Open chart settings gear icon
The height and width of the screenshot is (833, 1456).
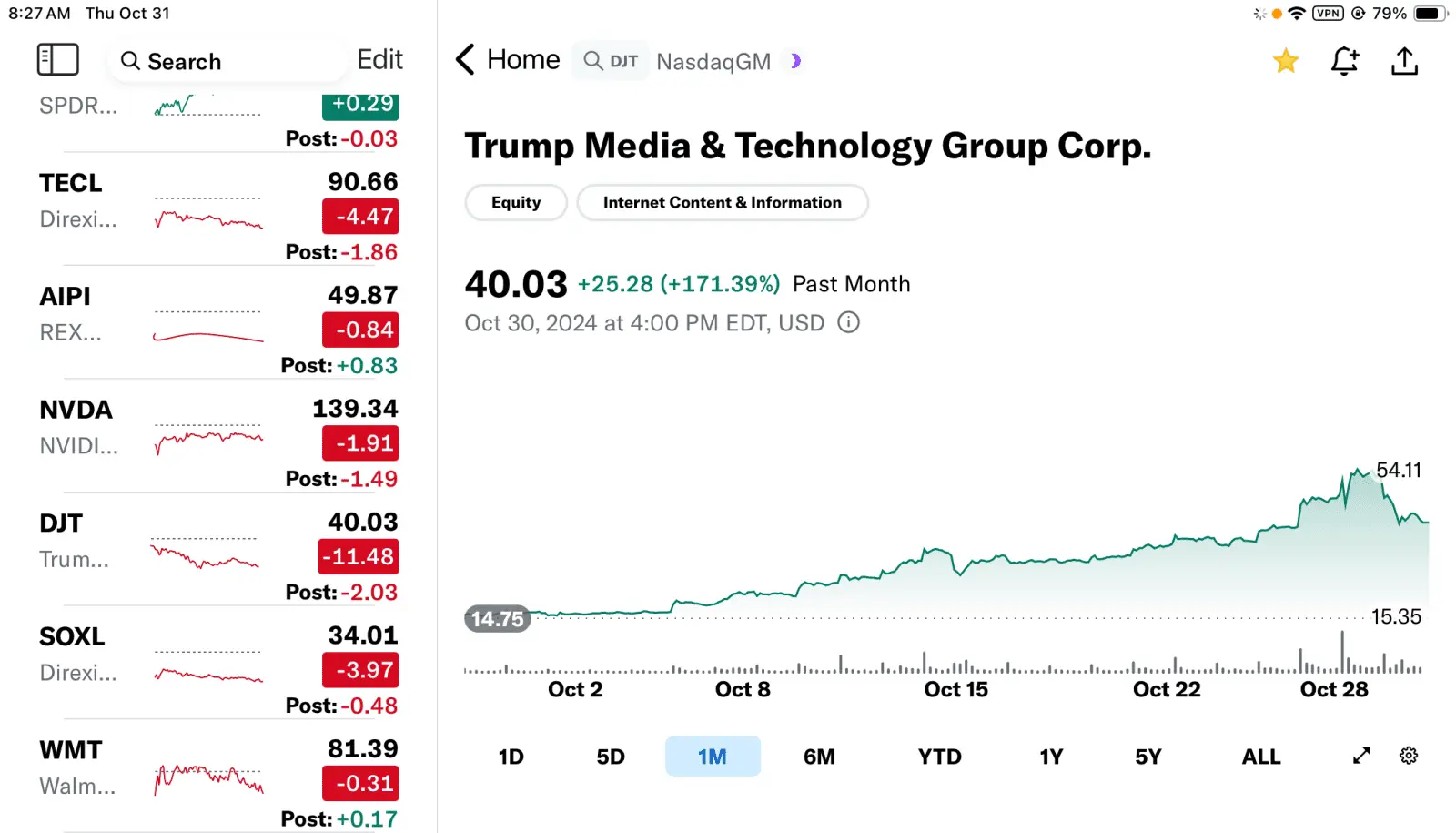1409,756
